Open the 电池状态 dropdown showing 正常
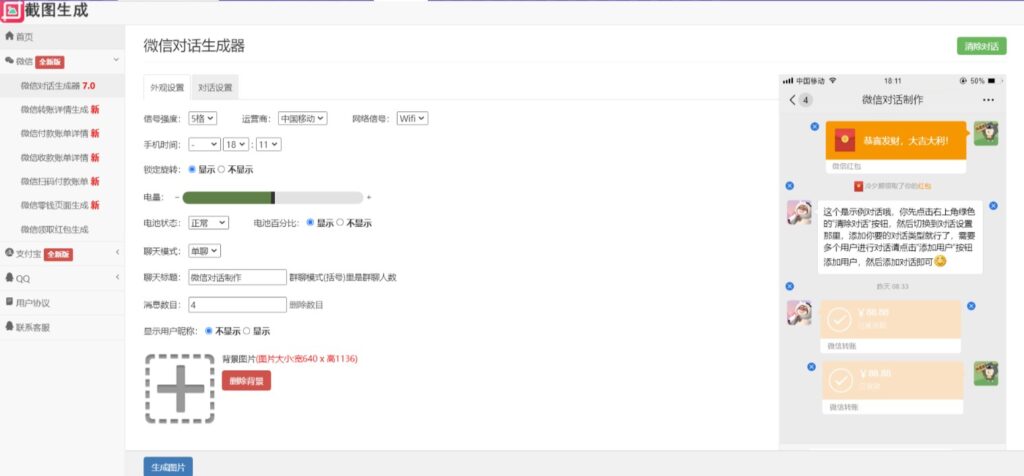 point(208,223)
